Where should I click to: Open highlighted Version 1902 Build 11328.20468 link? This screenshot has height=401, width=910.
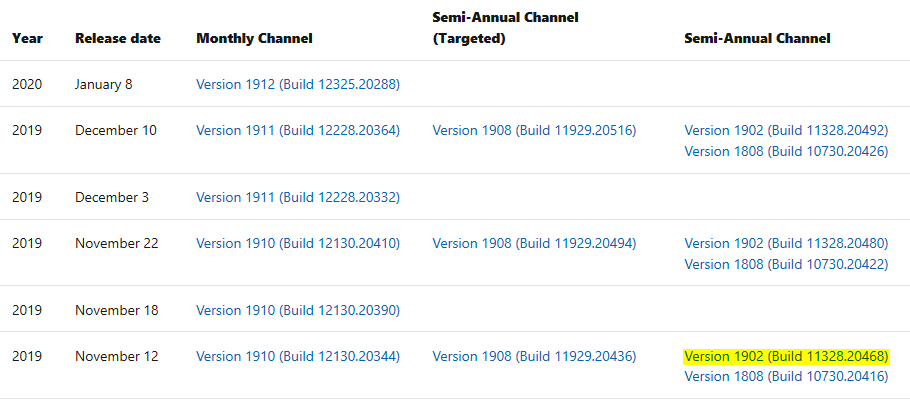[786, 356]
